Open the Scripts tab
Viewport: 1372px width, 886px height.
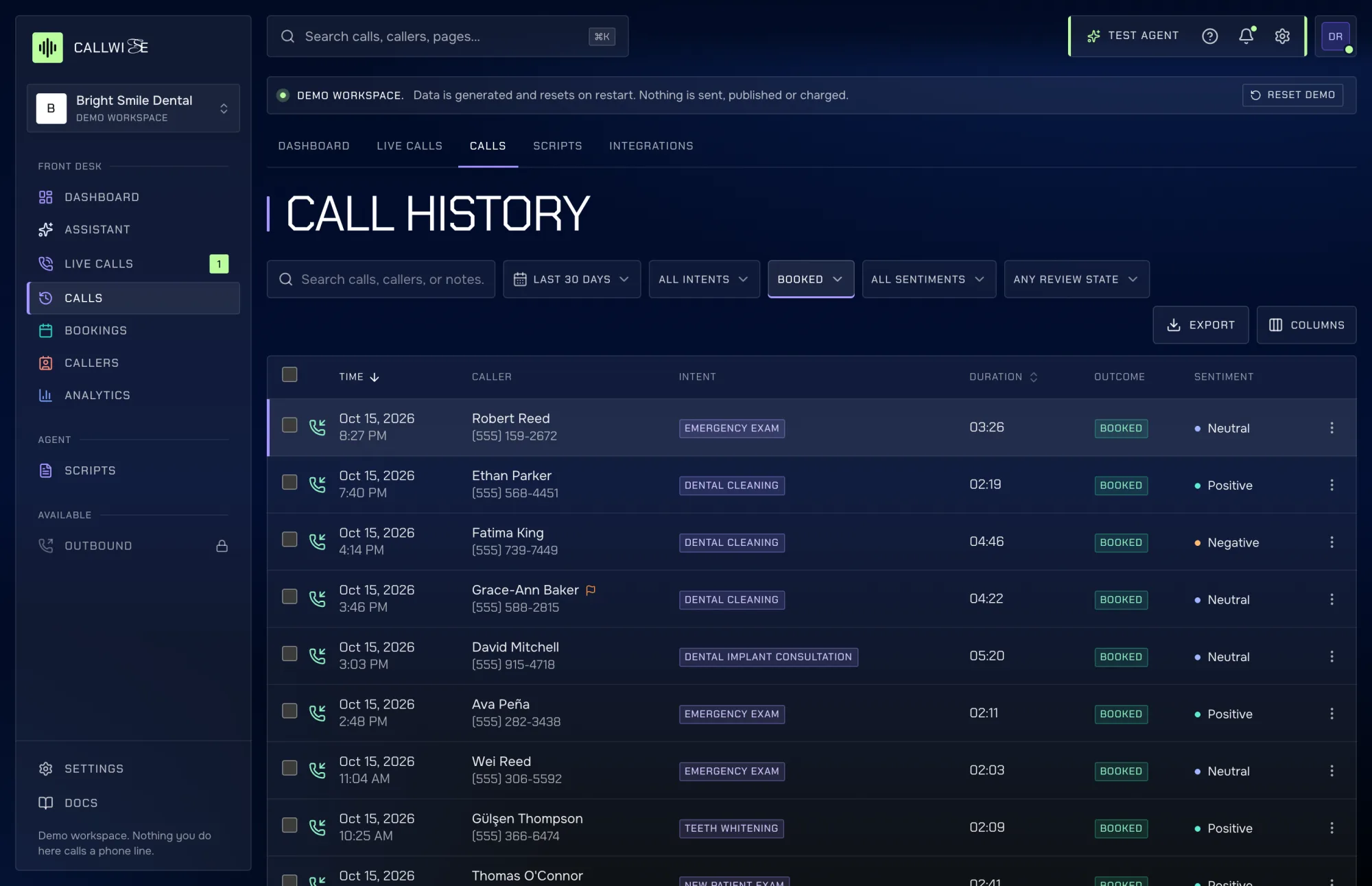tap(557, 146)
